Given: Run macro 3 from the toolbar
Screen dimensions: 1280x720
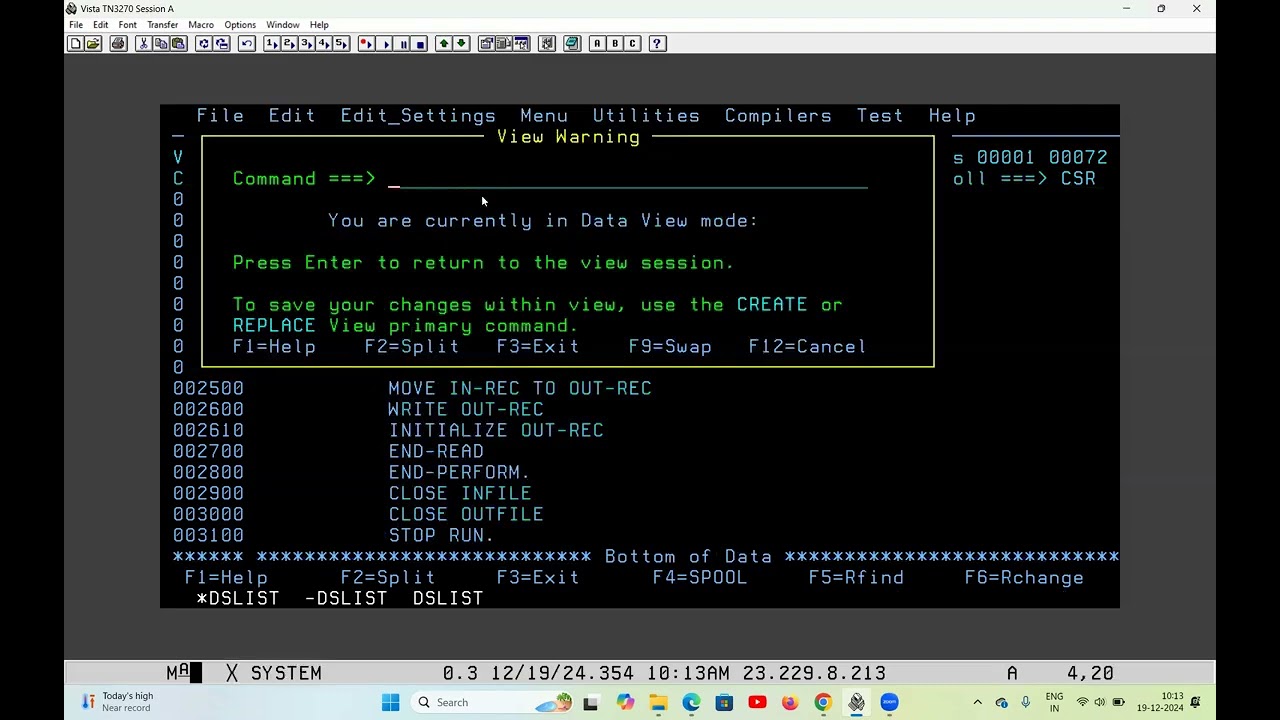Looking at the screenshot, I should [306, 44].
